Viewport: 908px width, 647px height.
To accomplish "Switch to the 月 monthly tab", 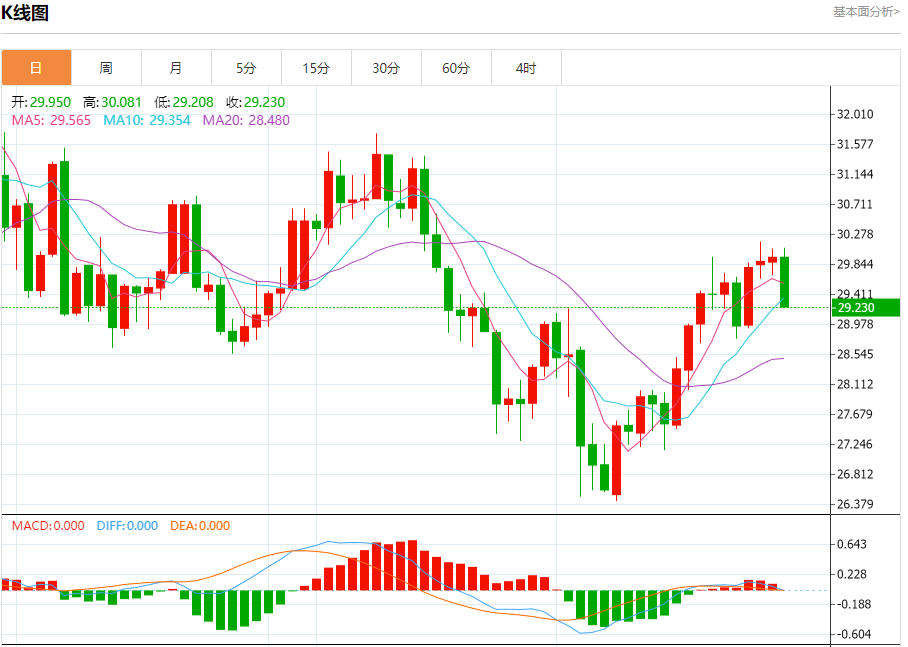I will click(177, 68).
